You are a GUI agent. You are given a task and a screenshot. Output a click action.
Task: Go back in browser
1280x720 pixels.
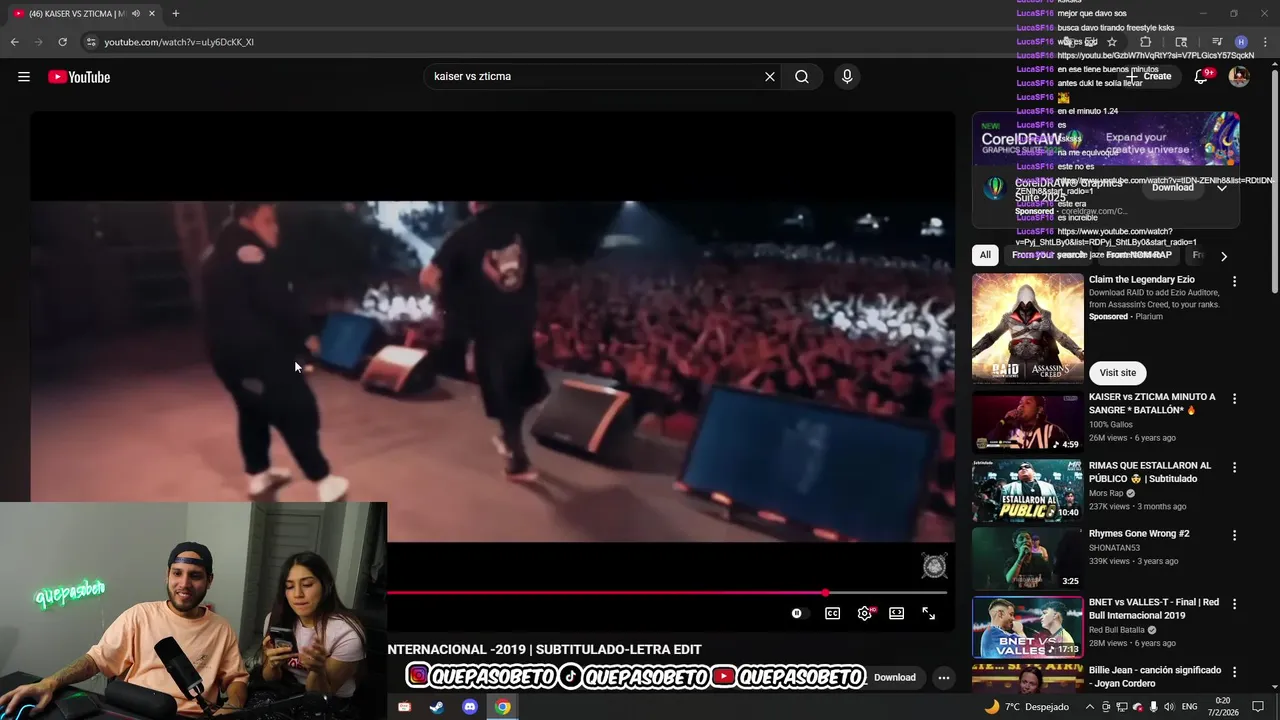tap(15, 42)
